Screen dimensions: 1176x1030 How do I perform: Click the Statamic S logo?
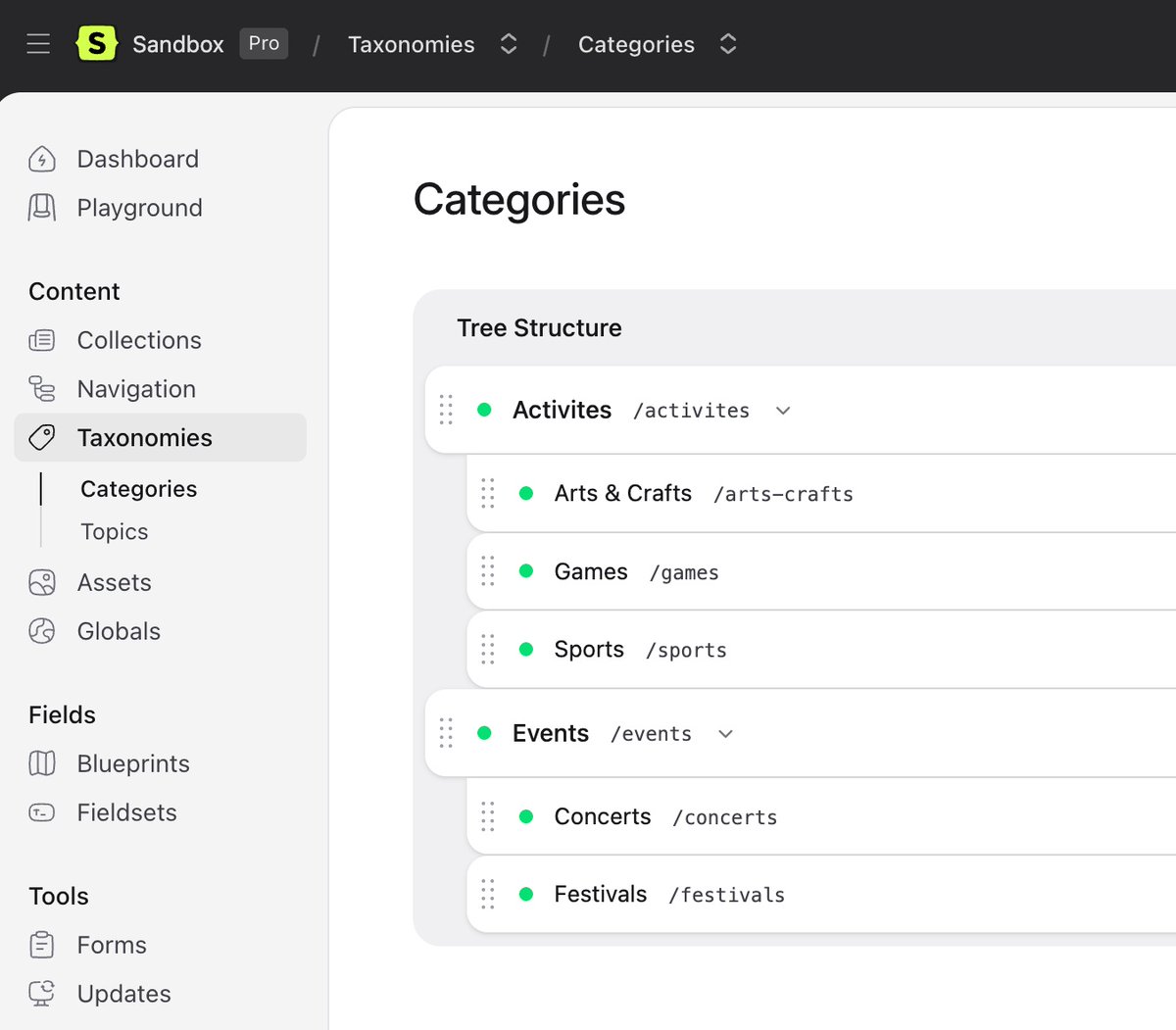[97, 44]
